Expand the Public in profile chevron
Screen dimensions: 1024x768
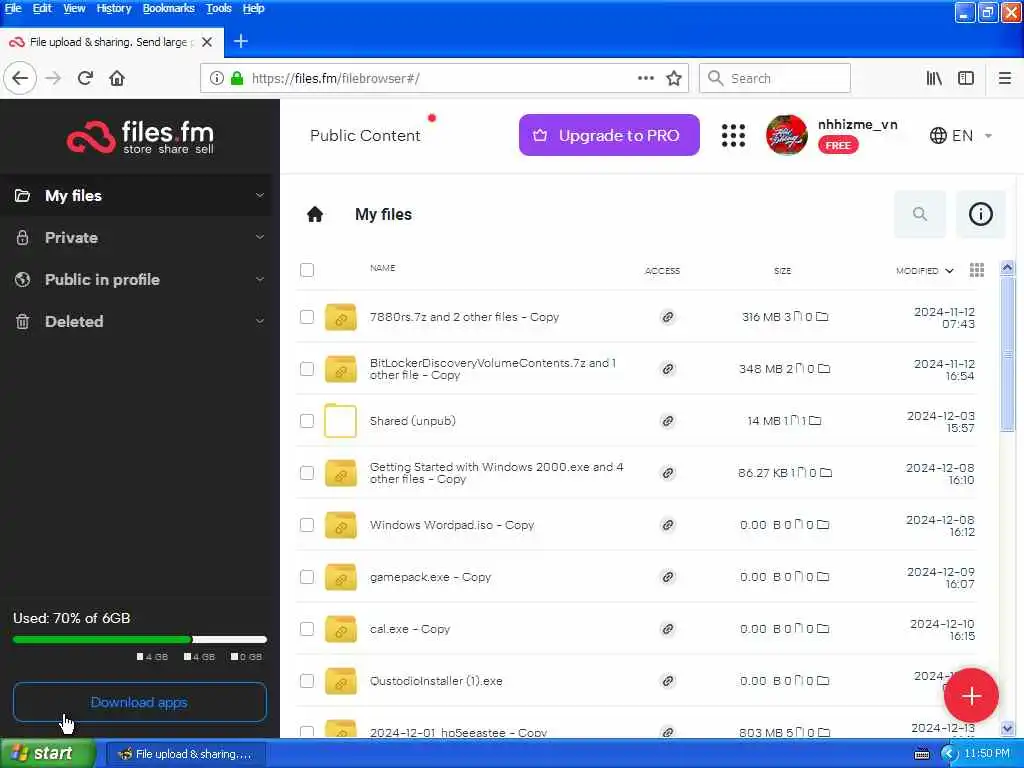(x=260, y=279)
